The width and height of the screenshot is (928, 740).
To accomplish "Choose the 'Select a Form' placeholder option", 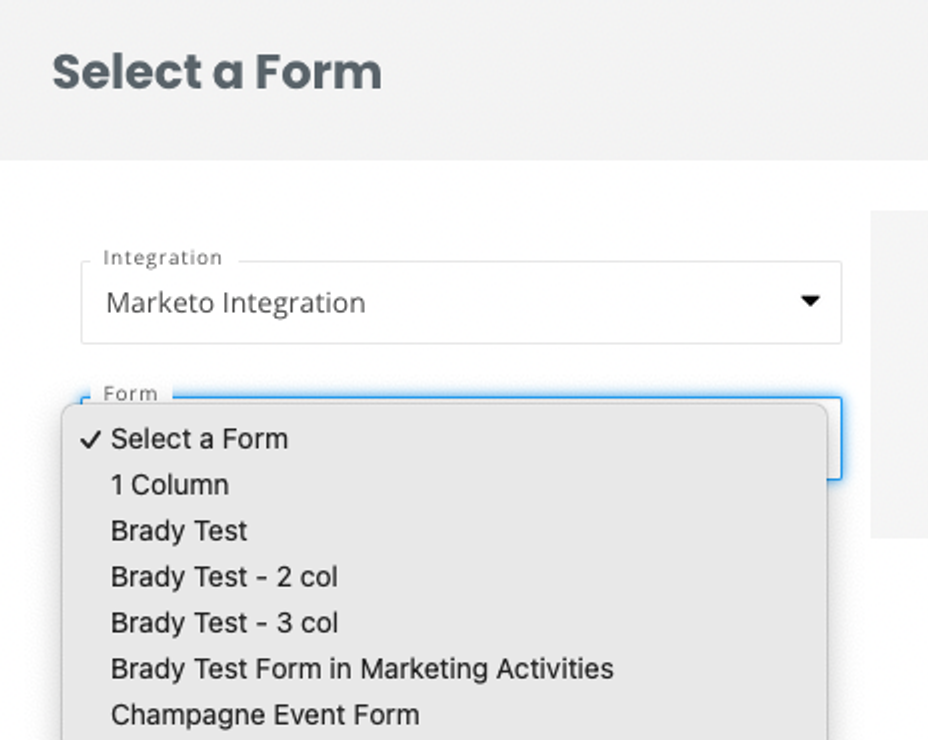I will point(200,439).
